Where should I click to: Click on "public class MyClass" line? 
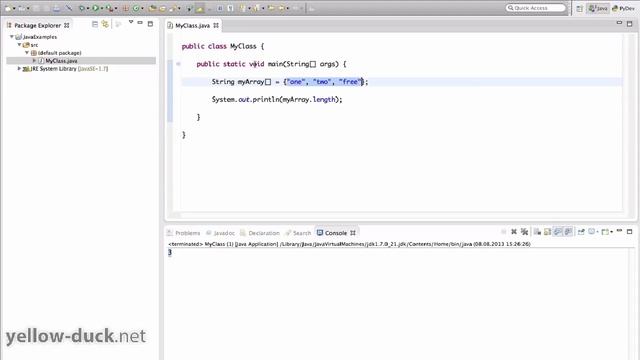[223, 46]
